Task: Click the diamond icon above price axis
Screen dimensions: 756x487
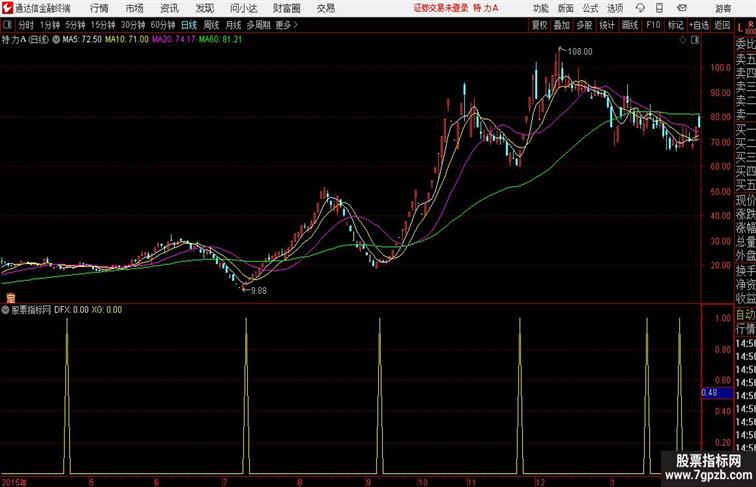Action: tap(683, 40)
